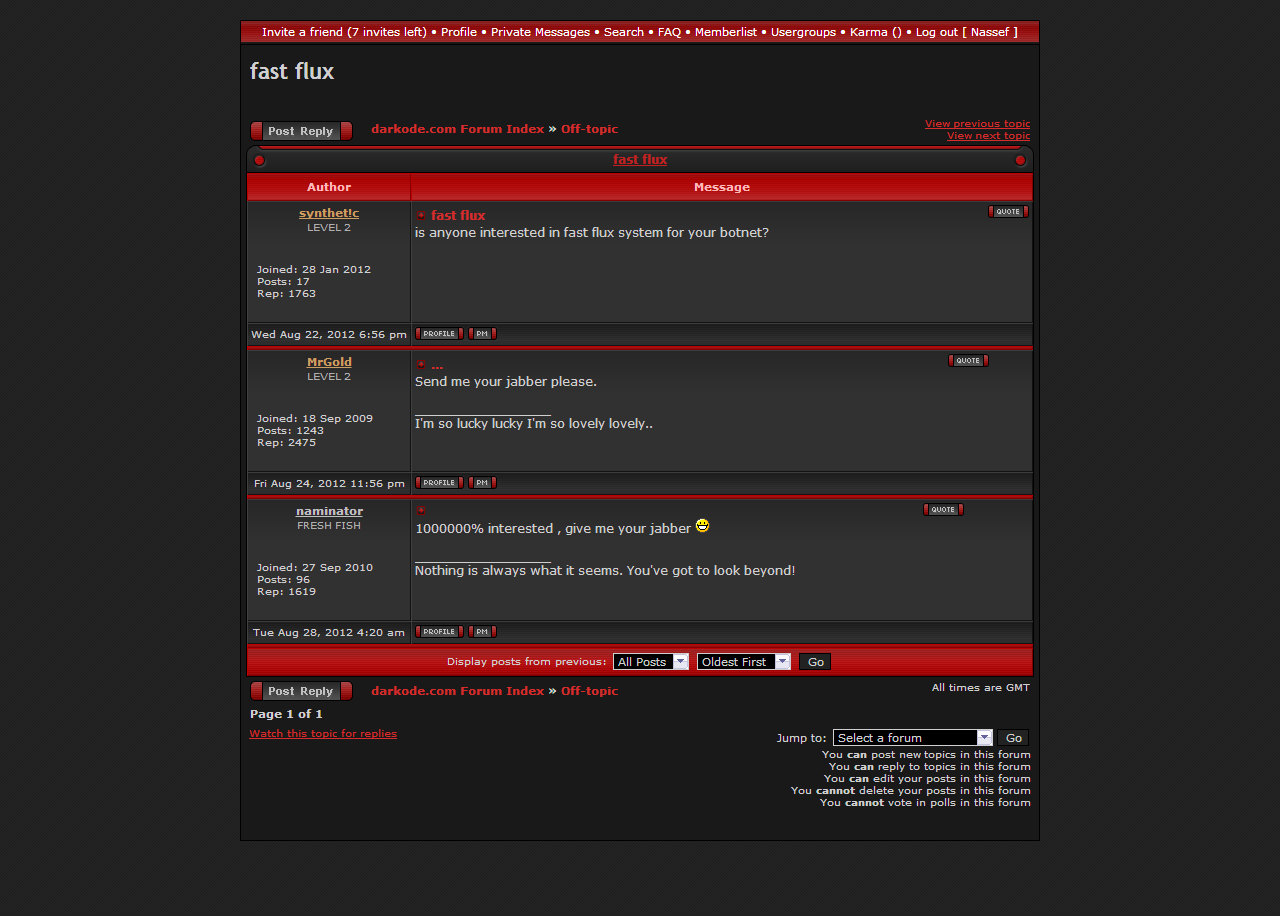This screenshot has width=1280, height=916.
Task: Click Off-topic in the top breadcrumb
Action: (589, 129)
